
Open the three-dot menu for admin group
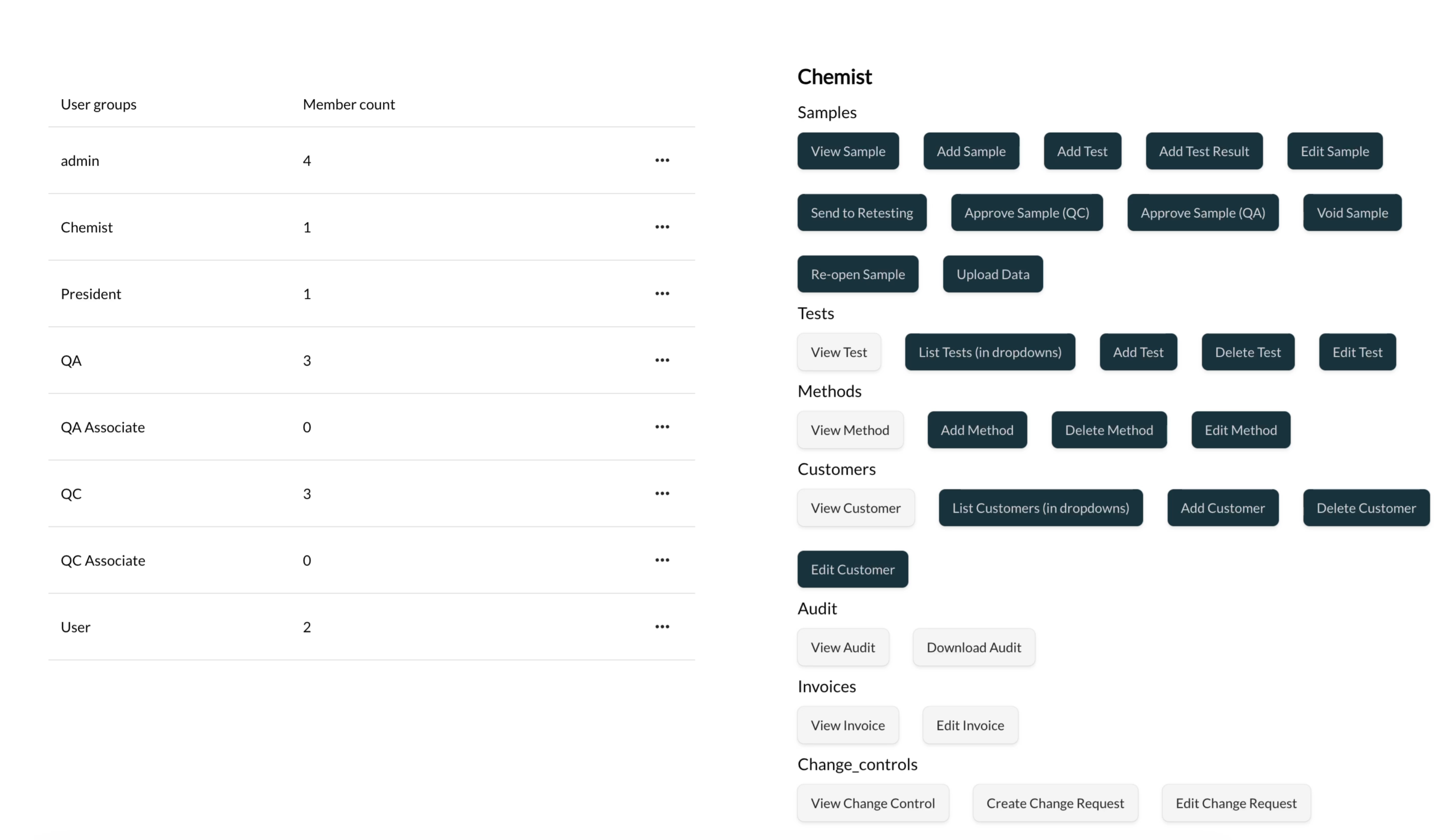point(662,160)
